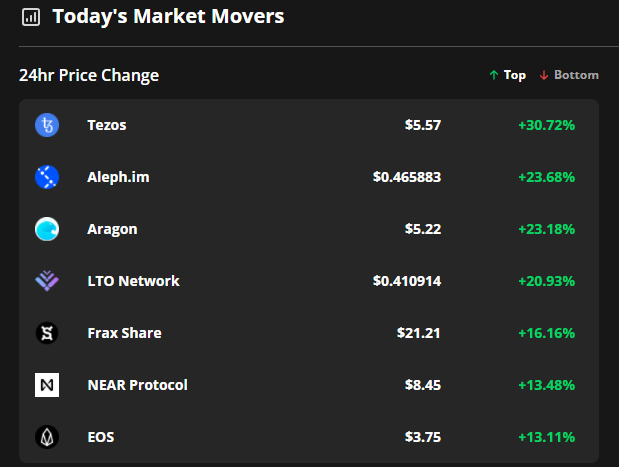619x467 pixels.
Task: Open the NEAR Protocol name link
Action: (137, 385)
